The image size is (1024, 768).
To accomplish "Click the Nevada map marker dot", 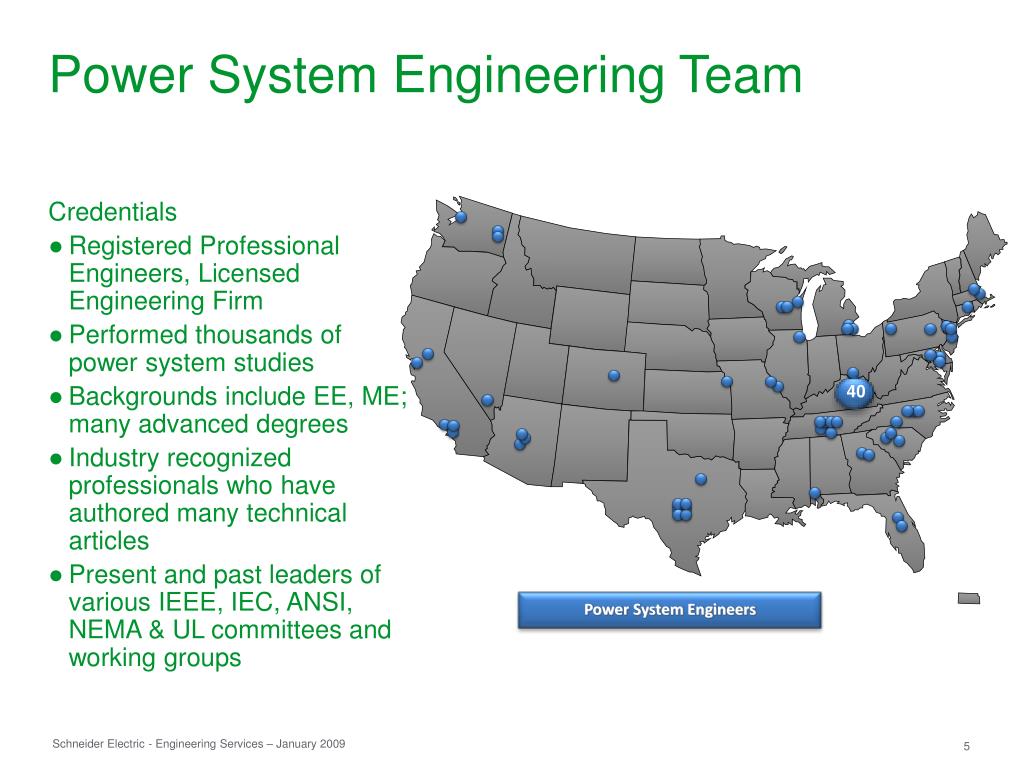I will point(487,400).
